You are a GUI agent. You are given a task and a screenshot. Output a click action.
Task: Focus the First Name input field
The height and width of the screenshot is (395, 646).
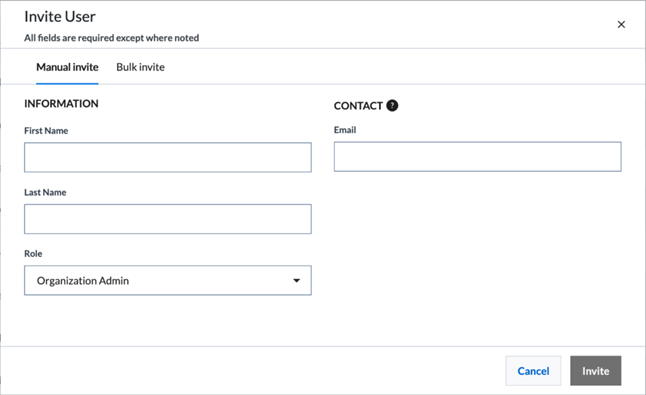click(x=168, y=157)
